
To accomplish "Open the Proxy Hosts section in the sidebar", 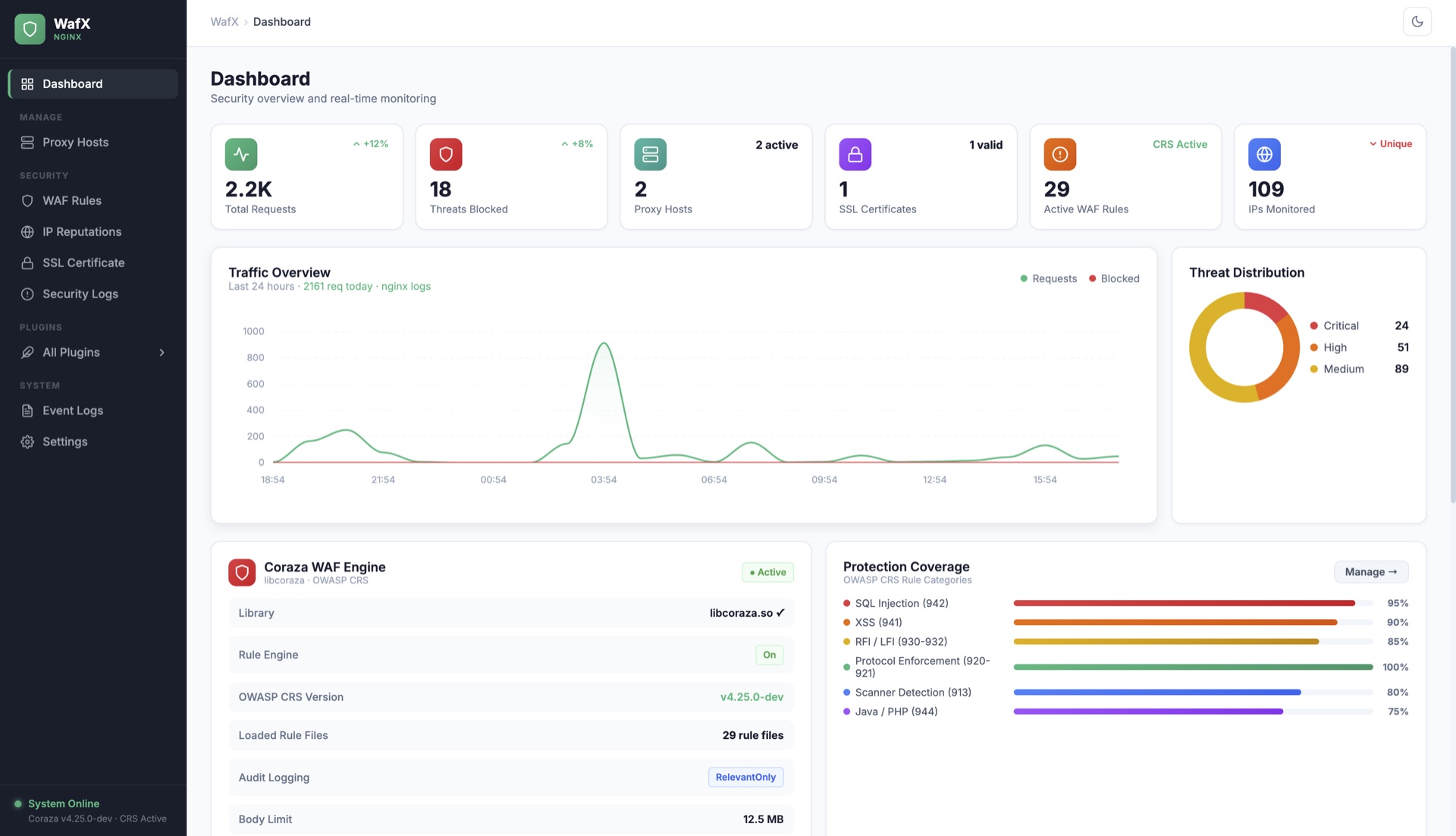I will point(76,142).
